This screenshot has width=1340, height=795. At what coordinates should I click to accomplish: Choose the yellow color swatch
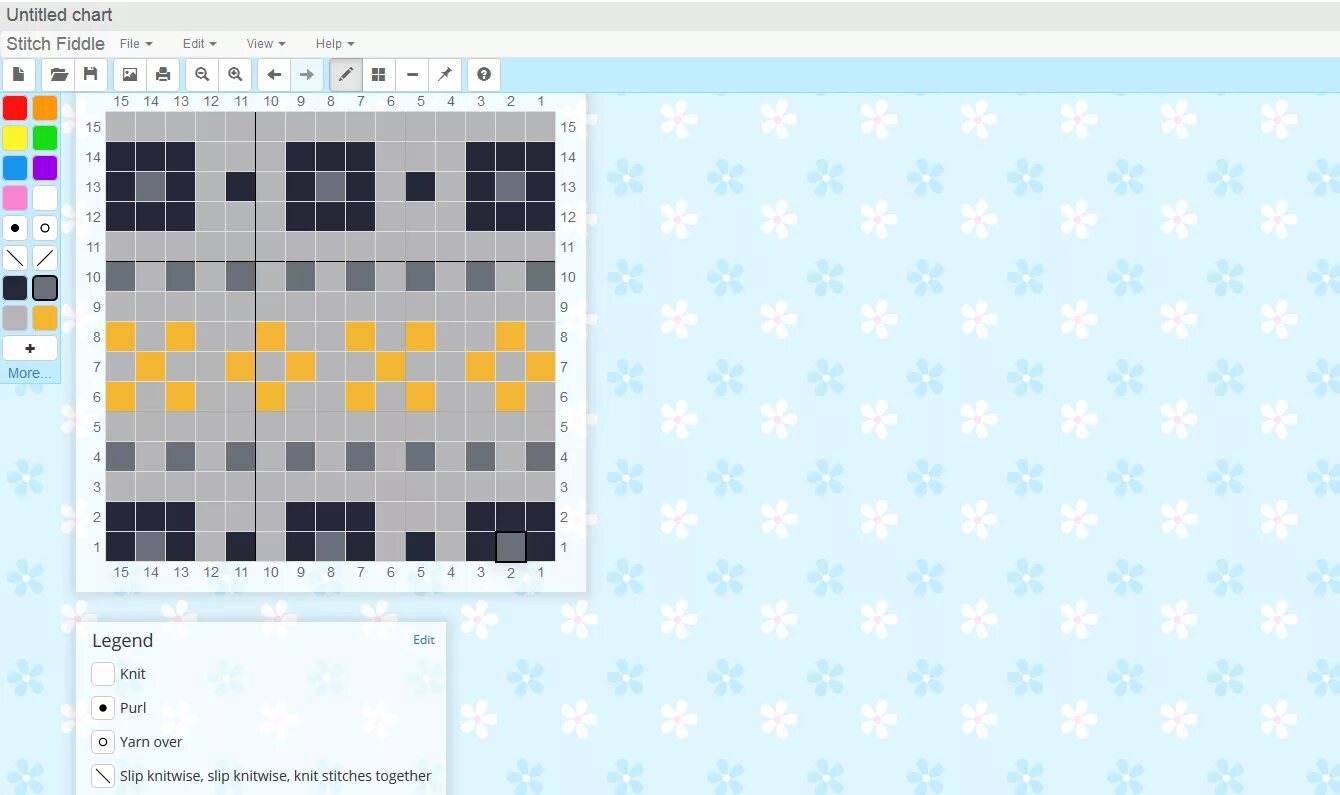point(15,138)
